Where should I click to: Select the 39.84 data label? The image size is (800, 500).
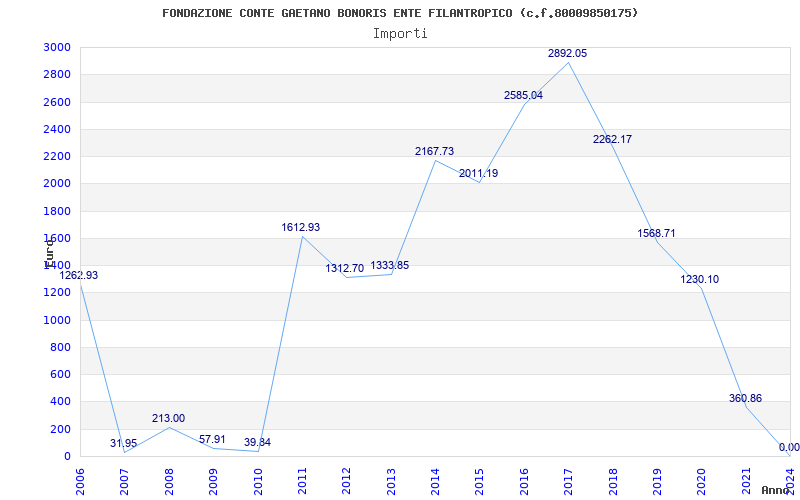(x=257, y=443)
